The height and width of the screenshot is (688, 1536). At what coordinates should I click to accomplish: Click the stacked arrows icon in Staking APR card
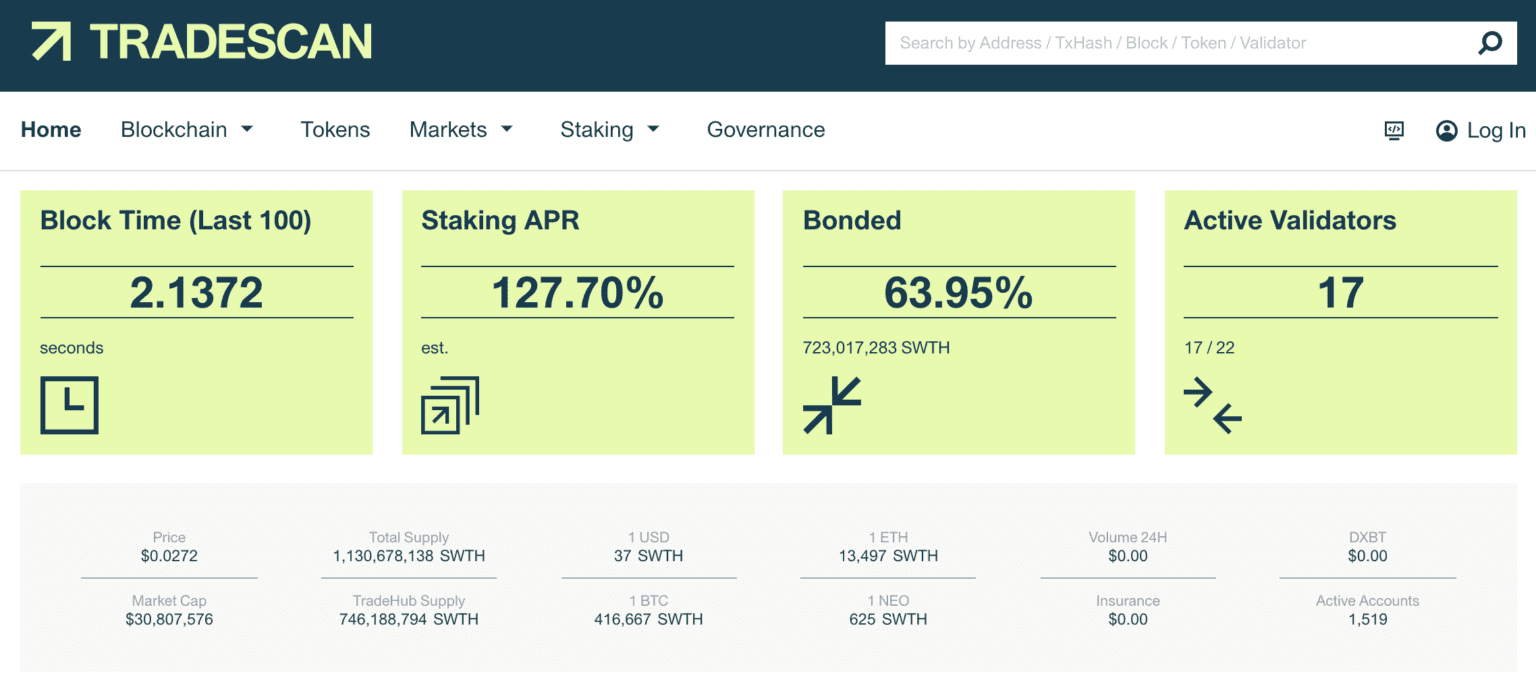pyautogui.click(x=450, y=405)
